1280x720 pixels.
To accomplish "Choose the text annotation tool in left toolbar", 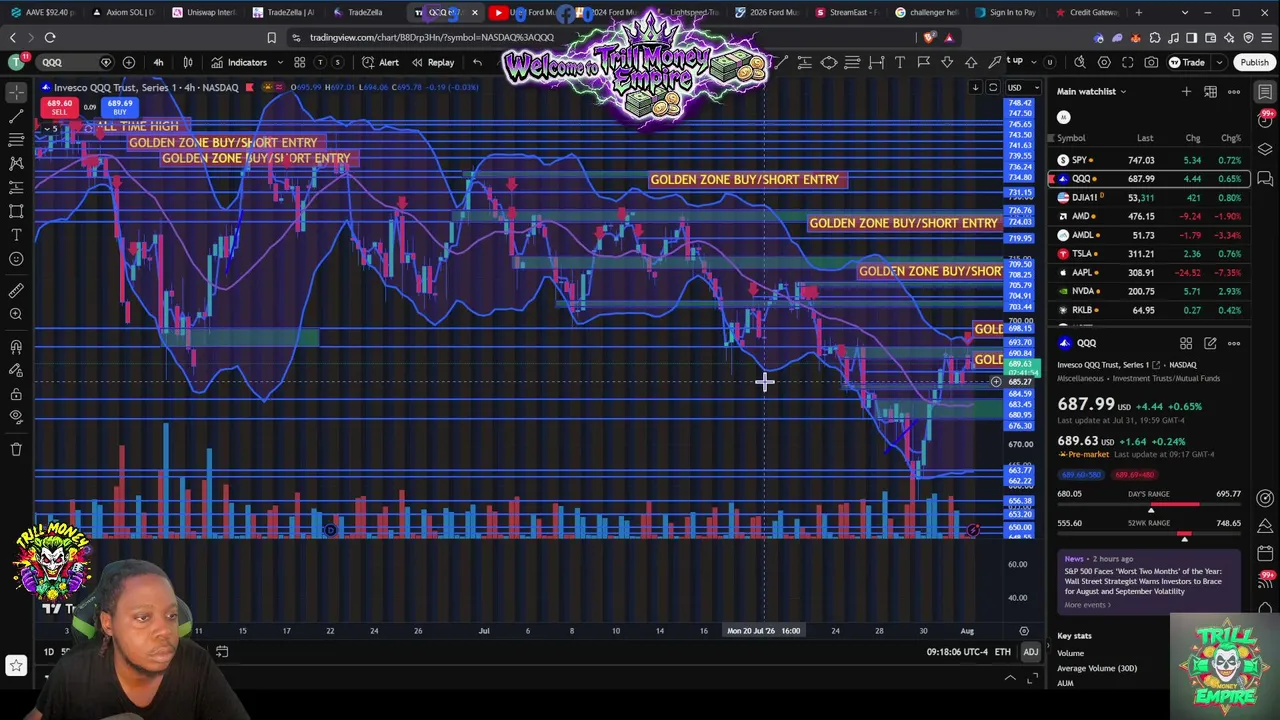I will [16, 235].
